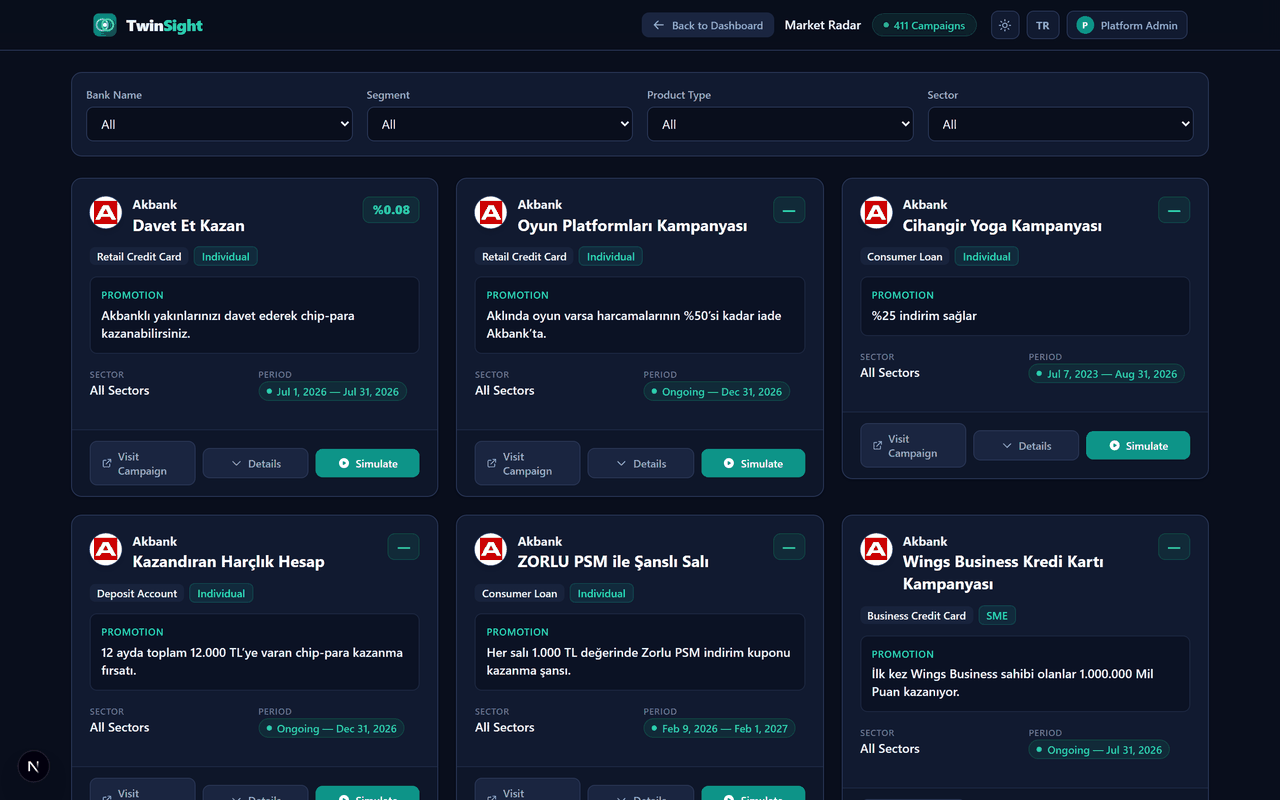Click Akbank logo on ZORLU PSM card
Image resolution: width=1280 pixels, height=800 pixels.
click(x=491, y=549)
